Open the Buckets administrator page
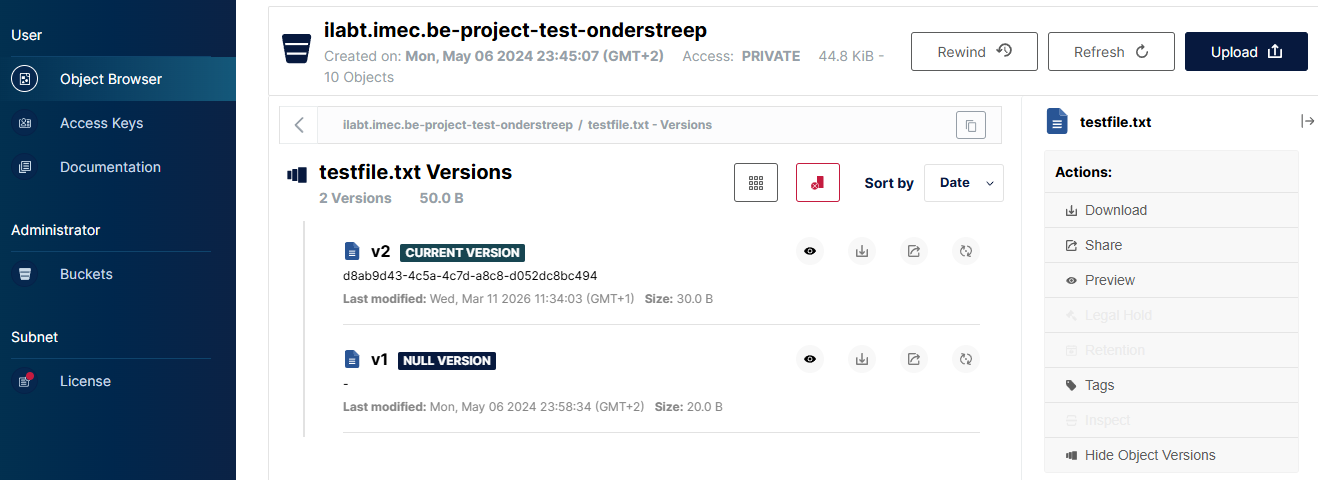This screenshot has width=1318, height=480. [86, 274]
